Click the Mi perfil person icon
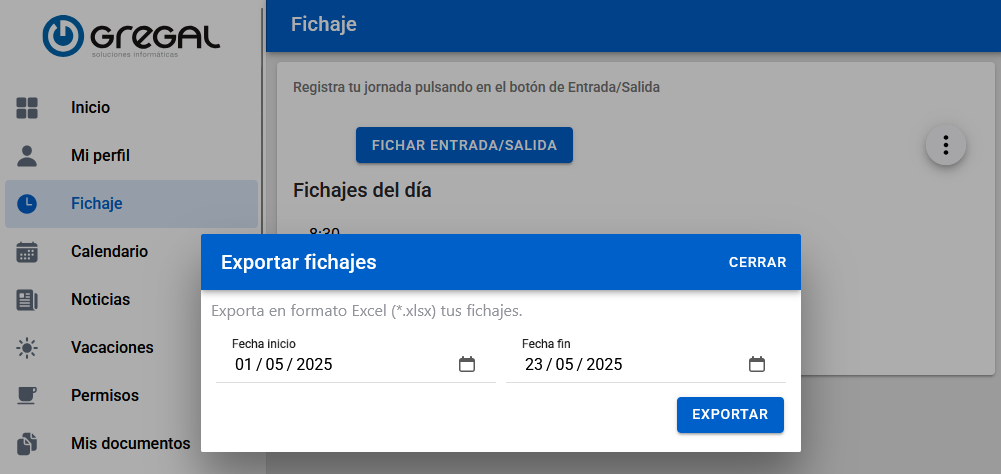The width and height of the screenshot is (1001, 474). (27, 156)
